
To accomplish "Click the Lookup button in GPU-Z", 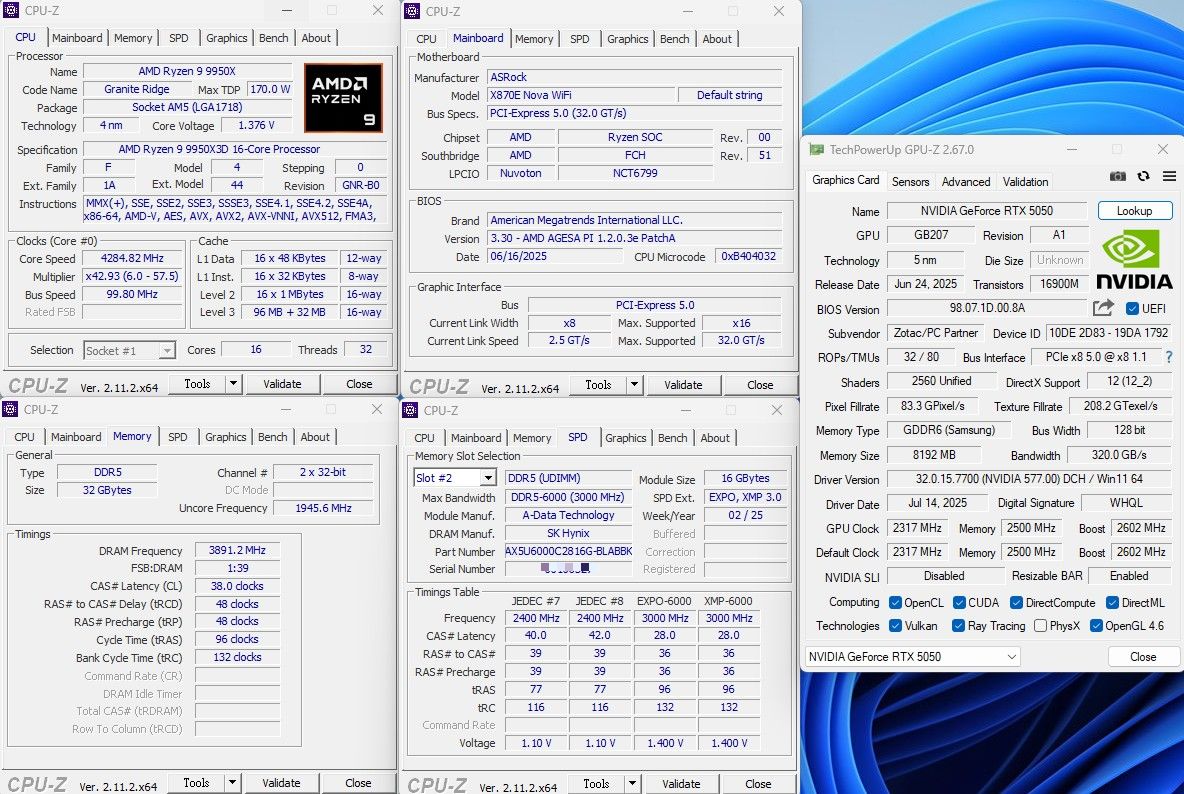I will (x=1134, y=211).
